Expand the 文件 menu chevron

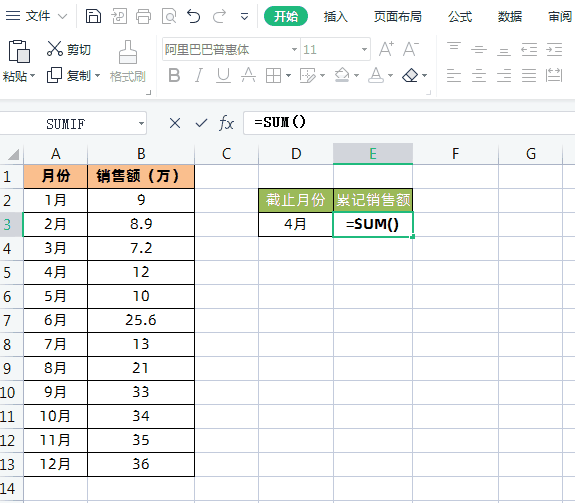point(63,16)
